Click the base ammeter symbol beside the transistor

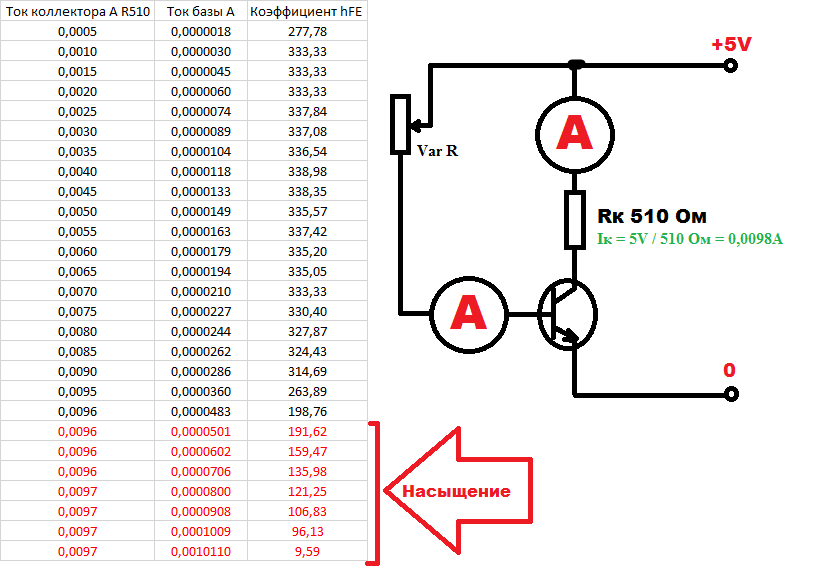pyautogui.click(x=469, y=312)
